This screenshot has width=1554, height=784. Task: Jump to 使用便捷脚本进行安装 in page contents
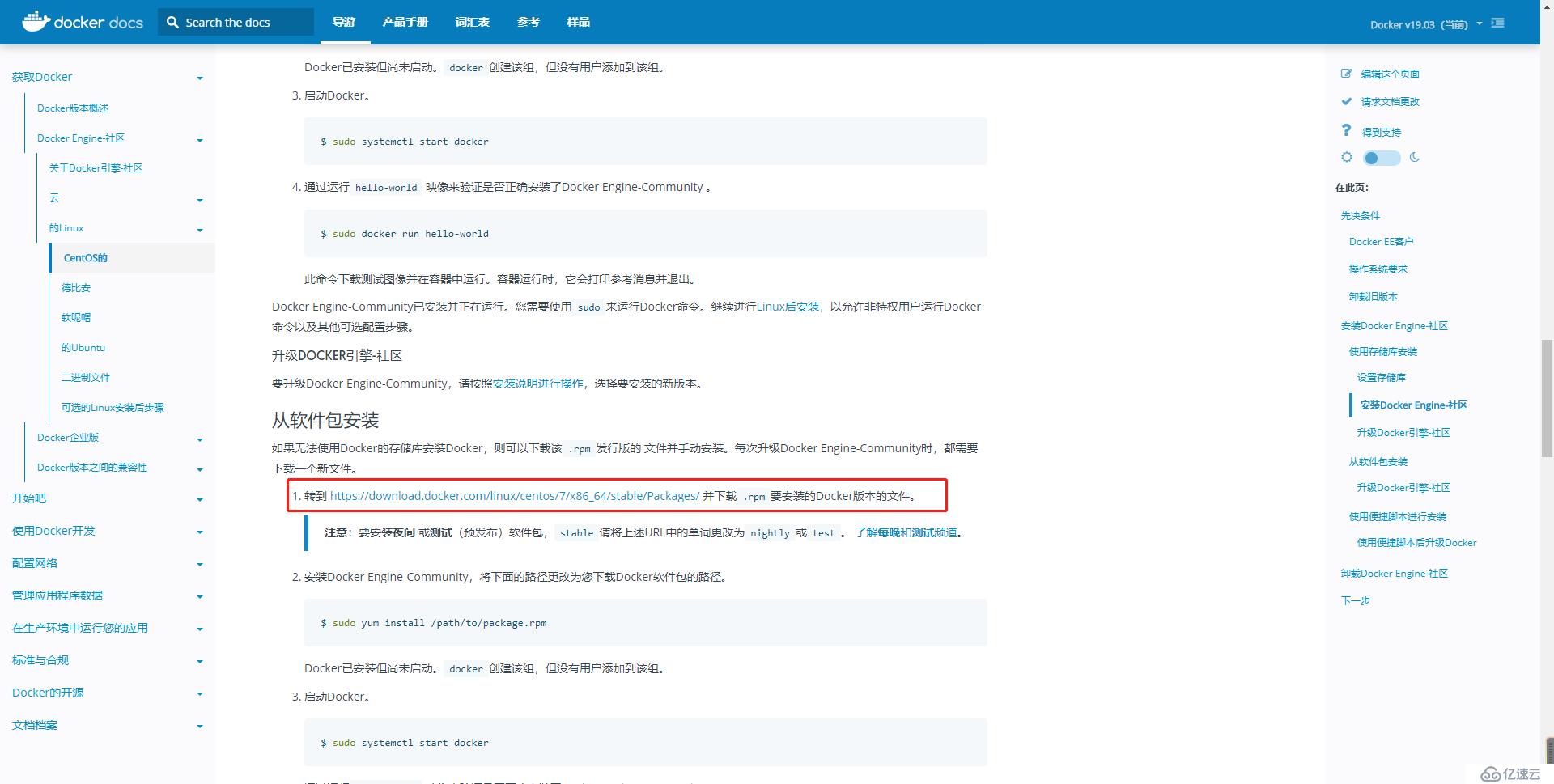point(1398,516)
